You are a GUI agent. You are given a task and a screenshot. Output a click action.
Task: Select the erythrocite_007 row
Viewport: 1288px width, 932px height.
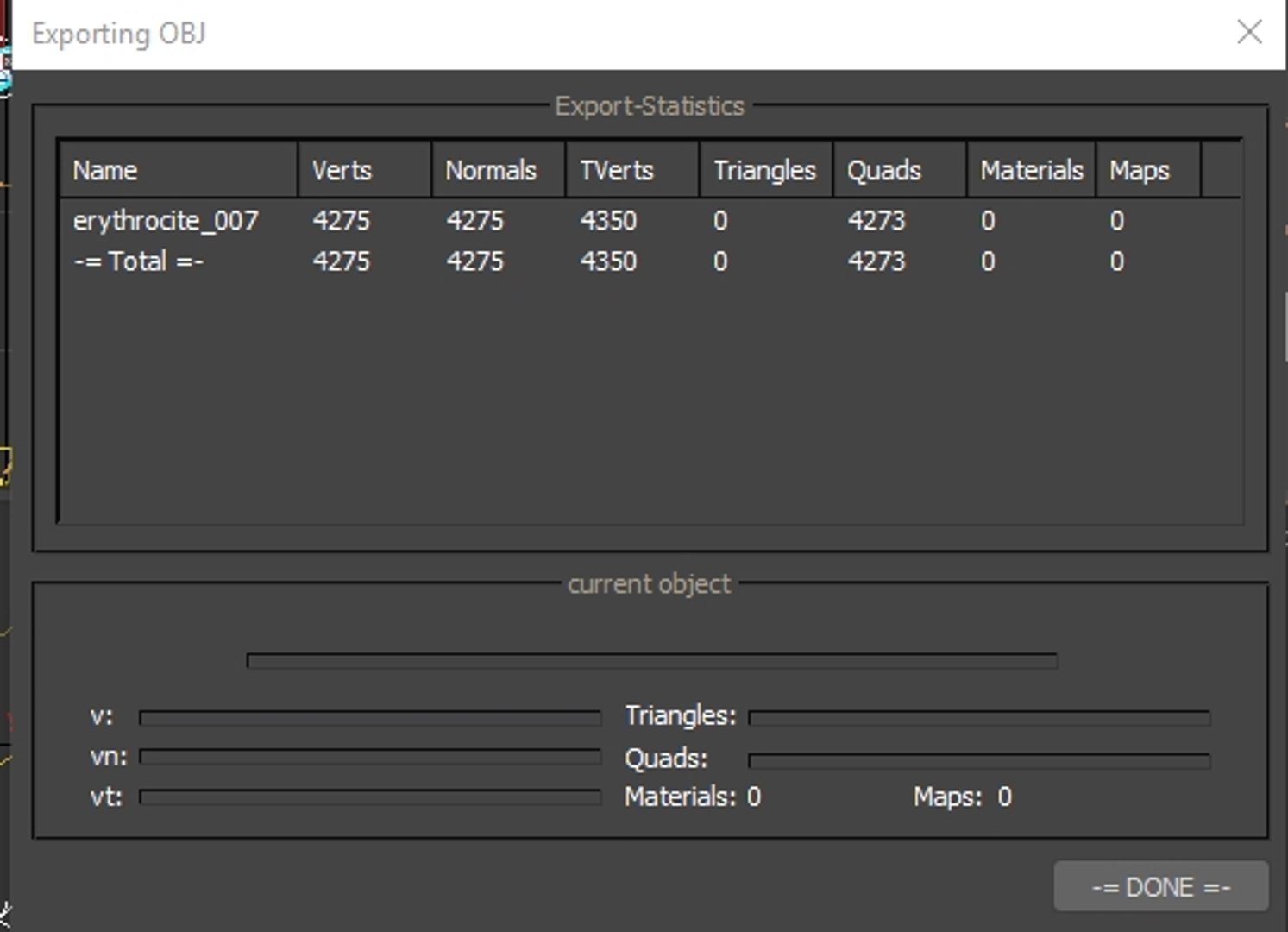[x=166, y=221]
